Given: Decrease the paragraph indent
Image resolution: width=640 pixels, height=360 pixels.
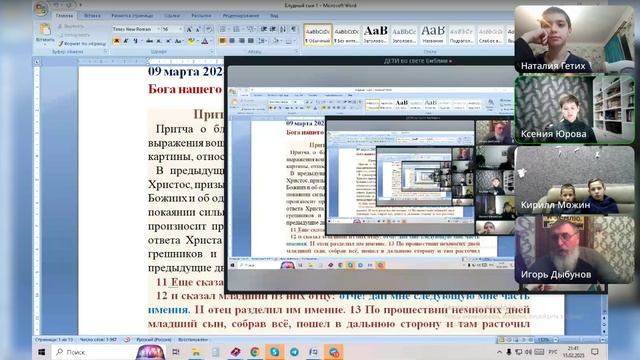Looking at the screenshot, I should 264,29.
